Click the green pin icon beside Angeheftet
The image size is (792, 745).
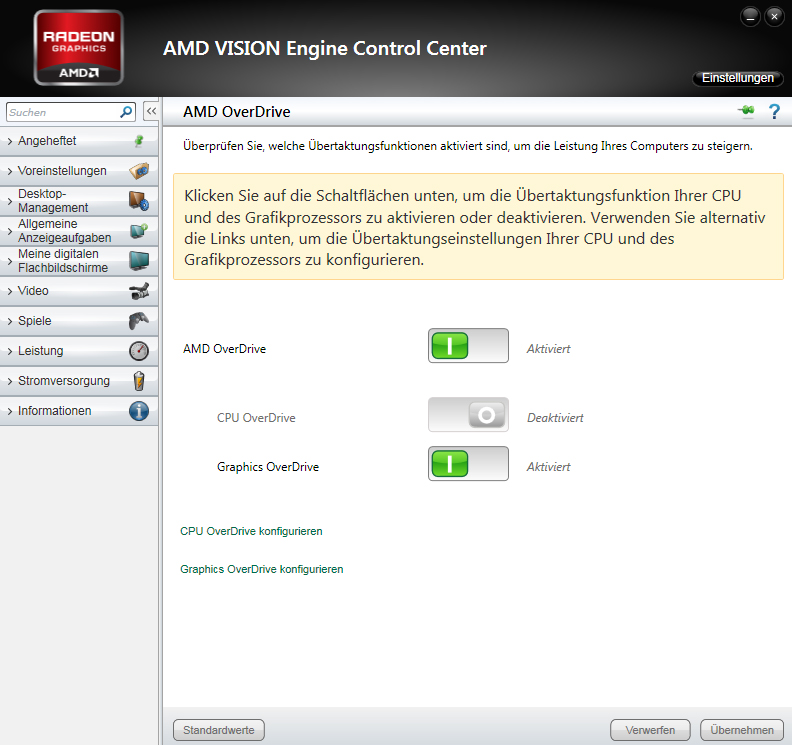(139, 141)
